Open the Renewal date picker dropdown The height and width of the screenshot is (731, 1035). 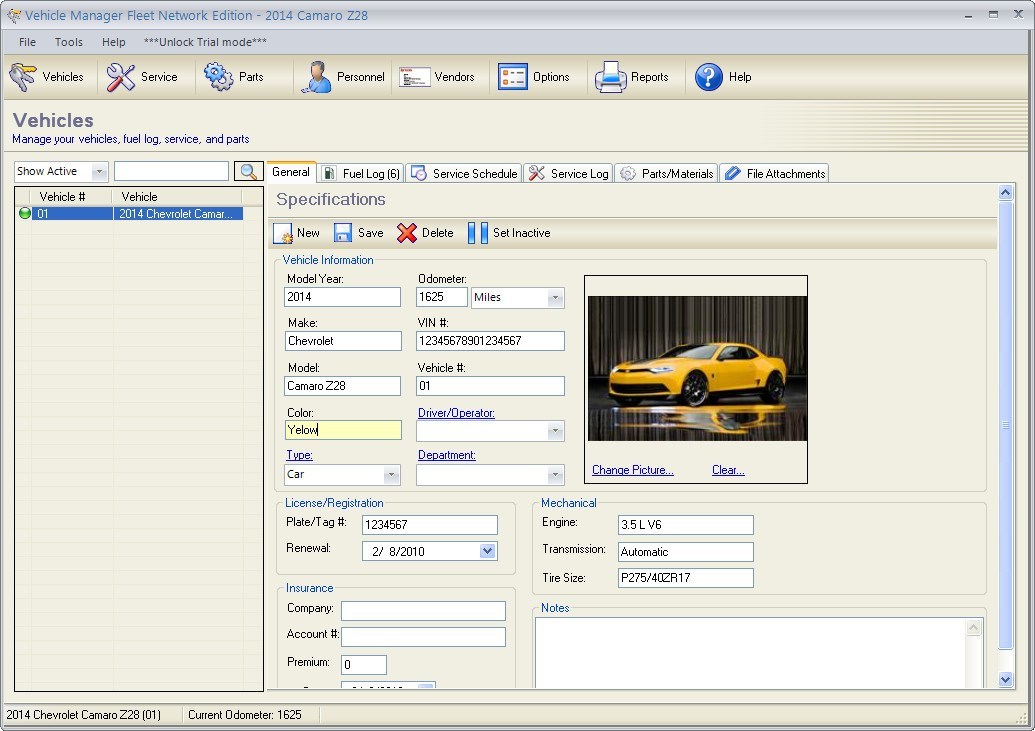pyautogui.click(x=487, y=551)
